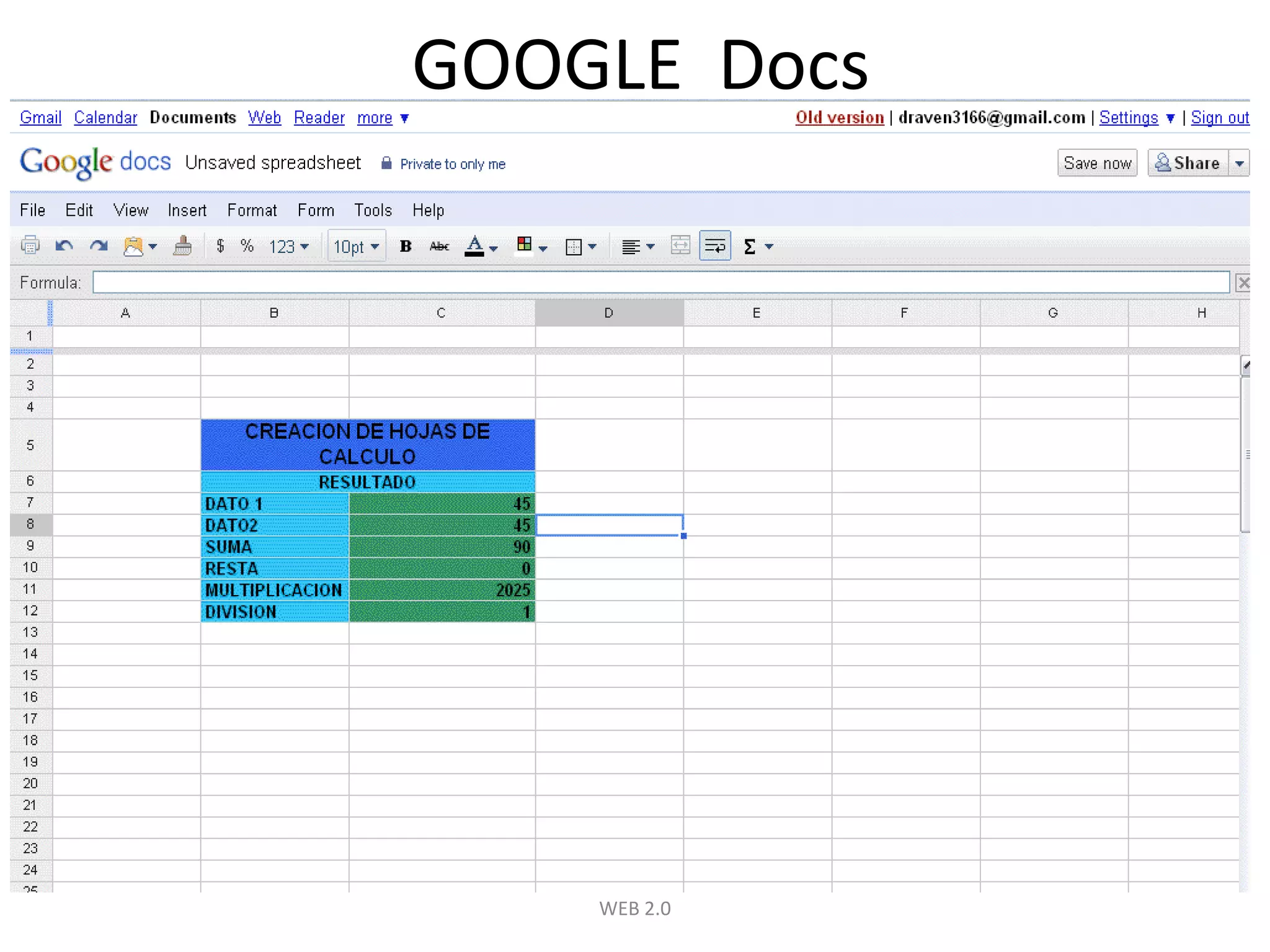Viewport: 1270px width, 952px height.
Task: Close the formula bar with X
Action: click(1243, 283)
